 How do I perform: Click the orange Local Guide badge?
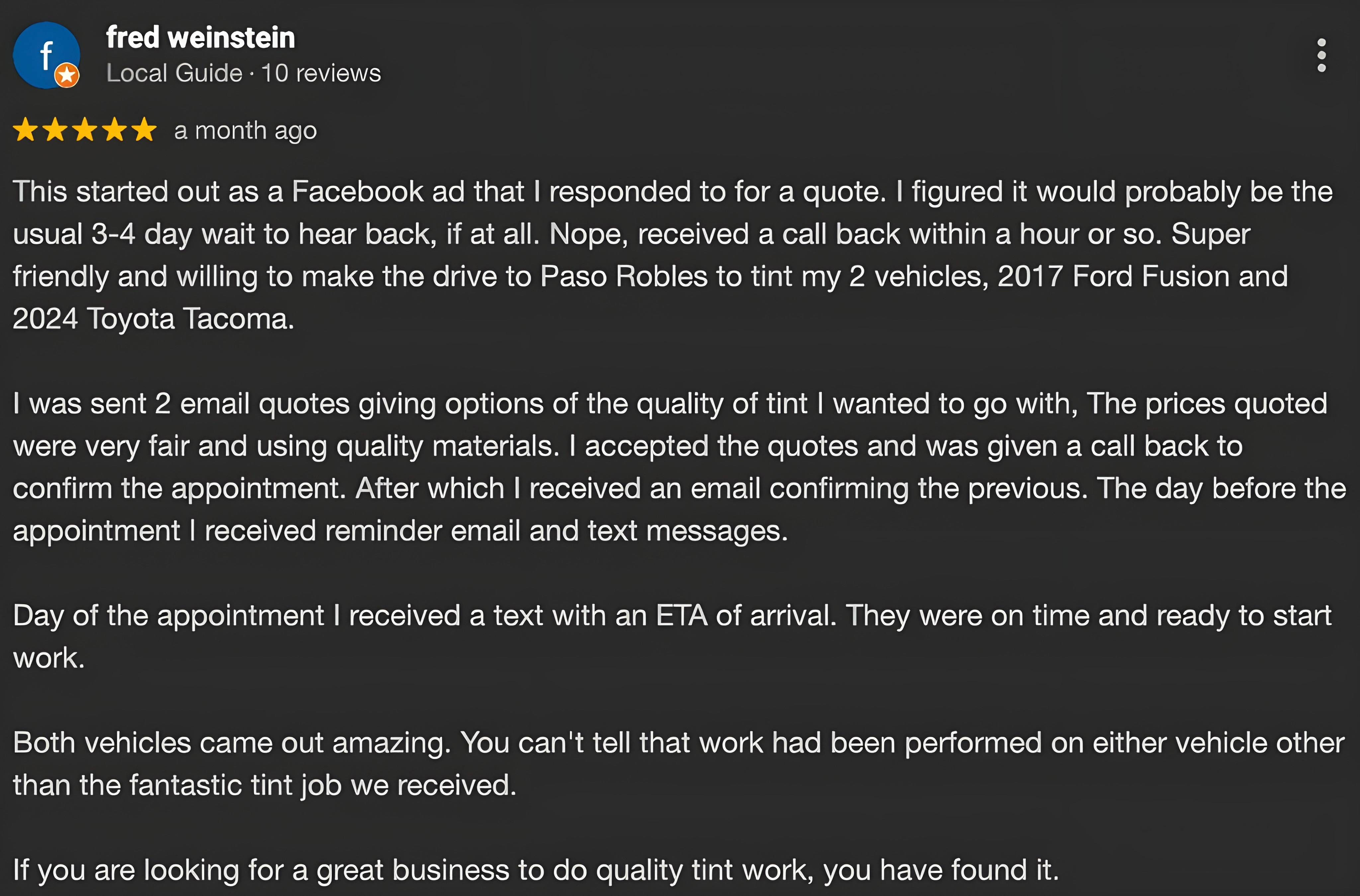[67, 75]
